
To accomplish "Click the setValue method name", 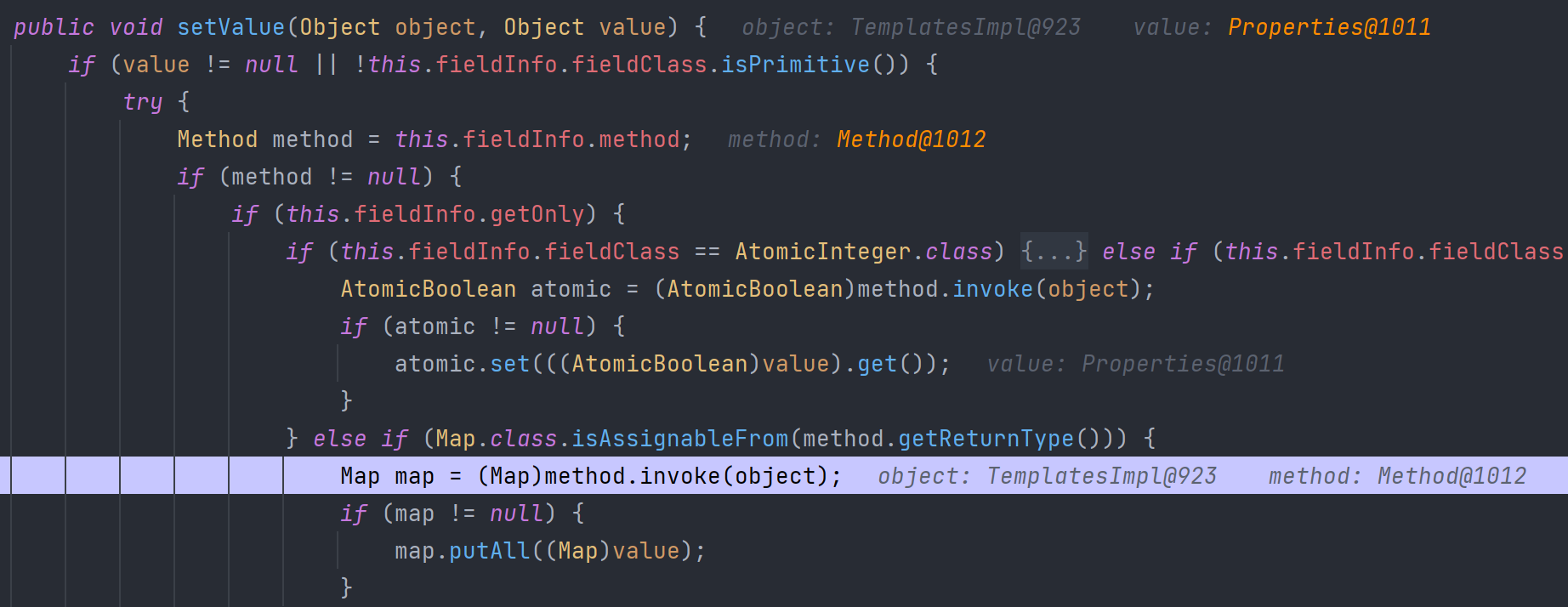I will (x=230, y=27).
